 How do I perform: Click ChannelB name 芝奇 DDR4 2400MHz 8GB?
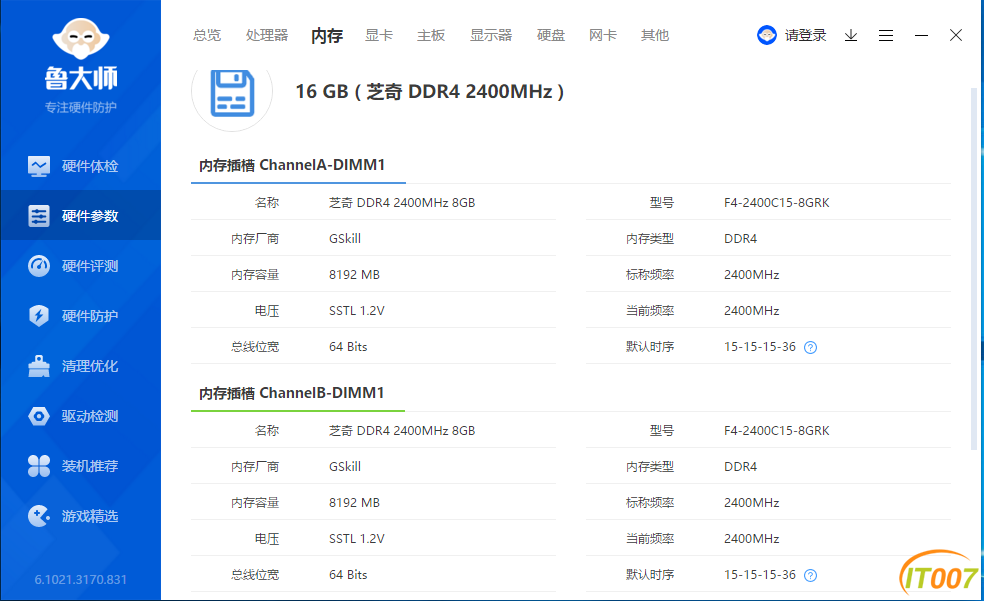tap(402, 431)
